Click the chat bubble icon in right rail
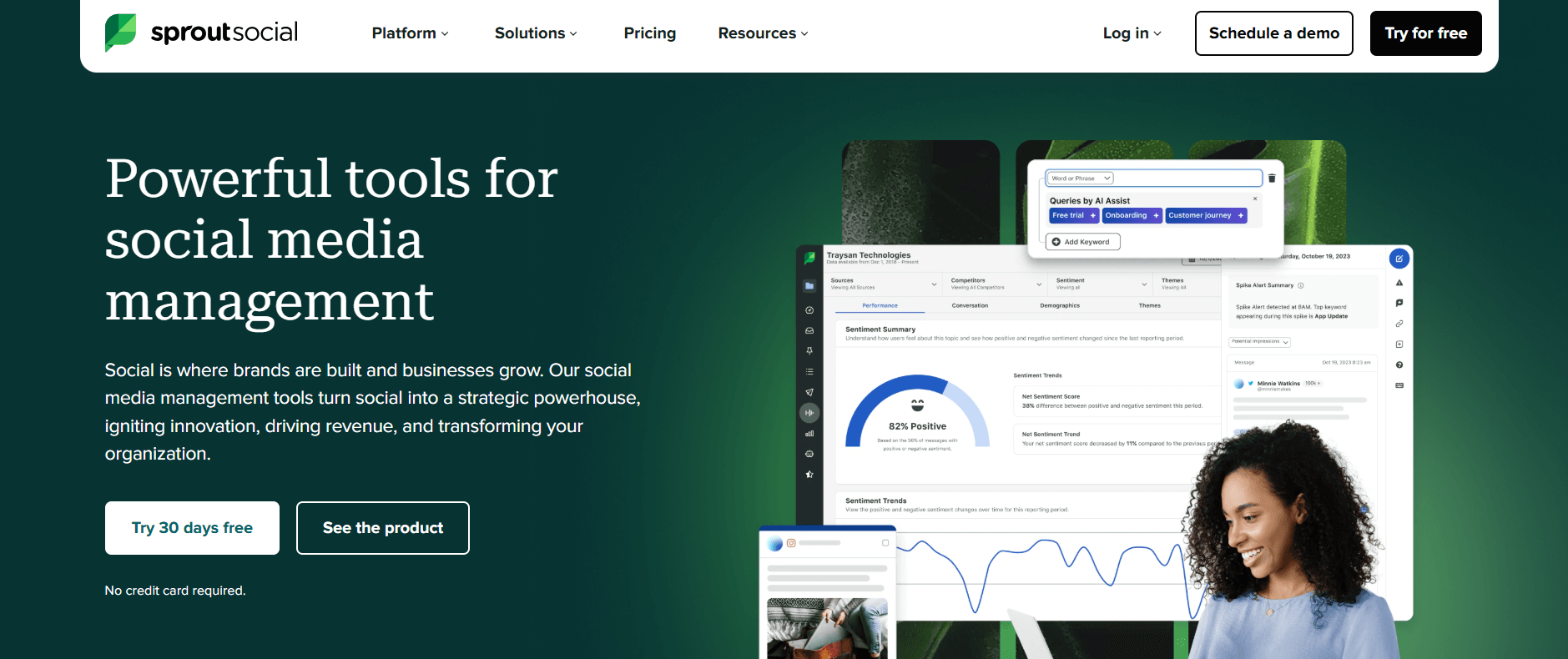This screenshot has height=659, width=1568. coord(1399,303)
